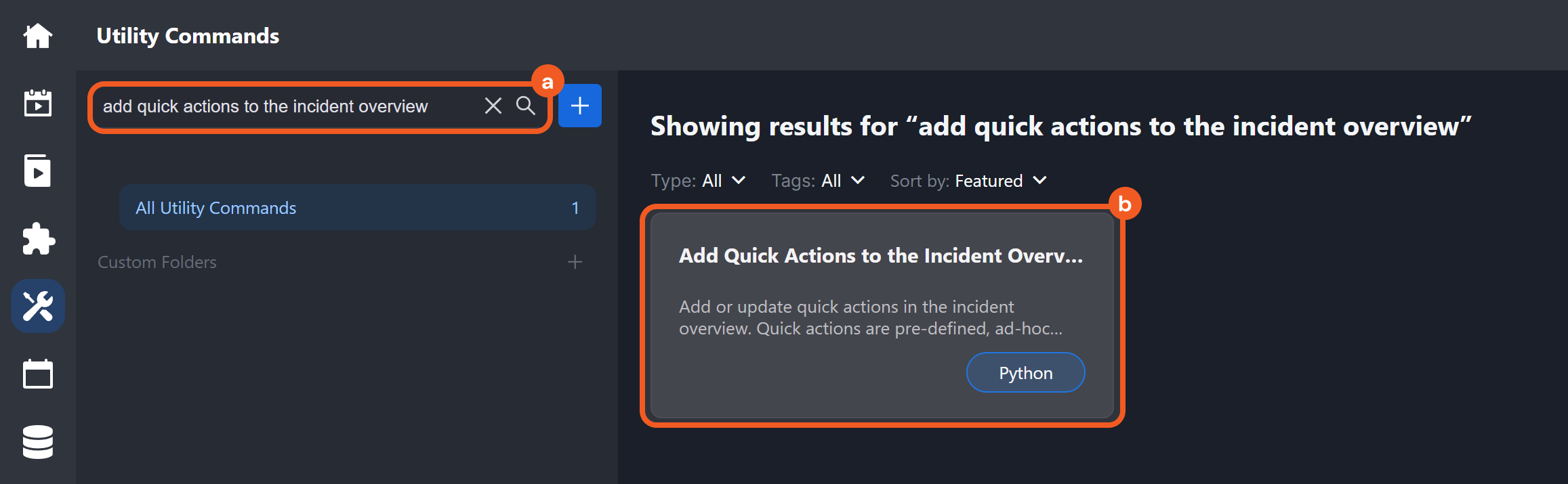This screenshot has width=1568, height=484.
Task: Open the playbooks play icon
Action: point(38,171)
